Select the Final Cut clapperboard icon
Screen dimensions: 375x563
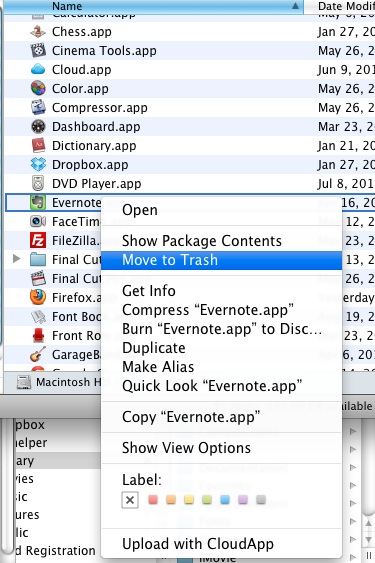pyautogui.click(x=38, y=279)
